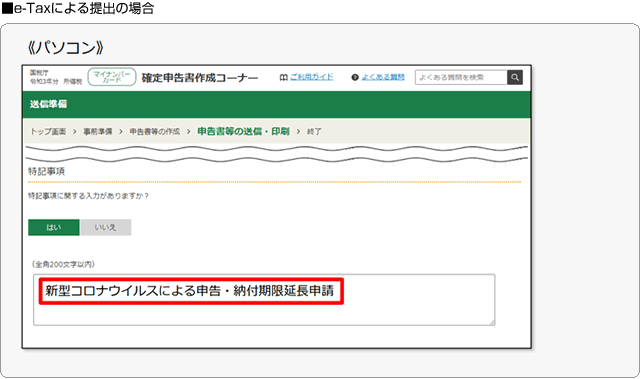Click the 国税庁 label in the header
Image resolution: width=640 pixels, height=379 pixels.
(39, 73)
